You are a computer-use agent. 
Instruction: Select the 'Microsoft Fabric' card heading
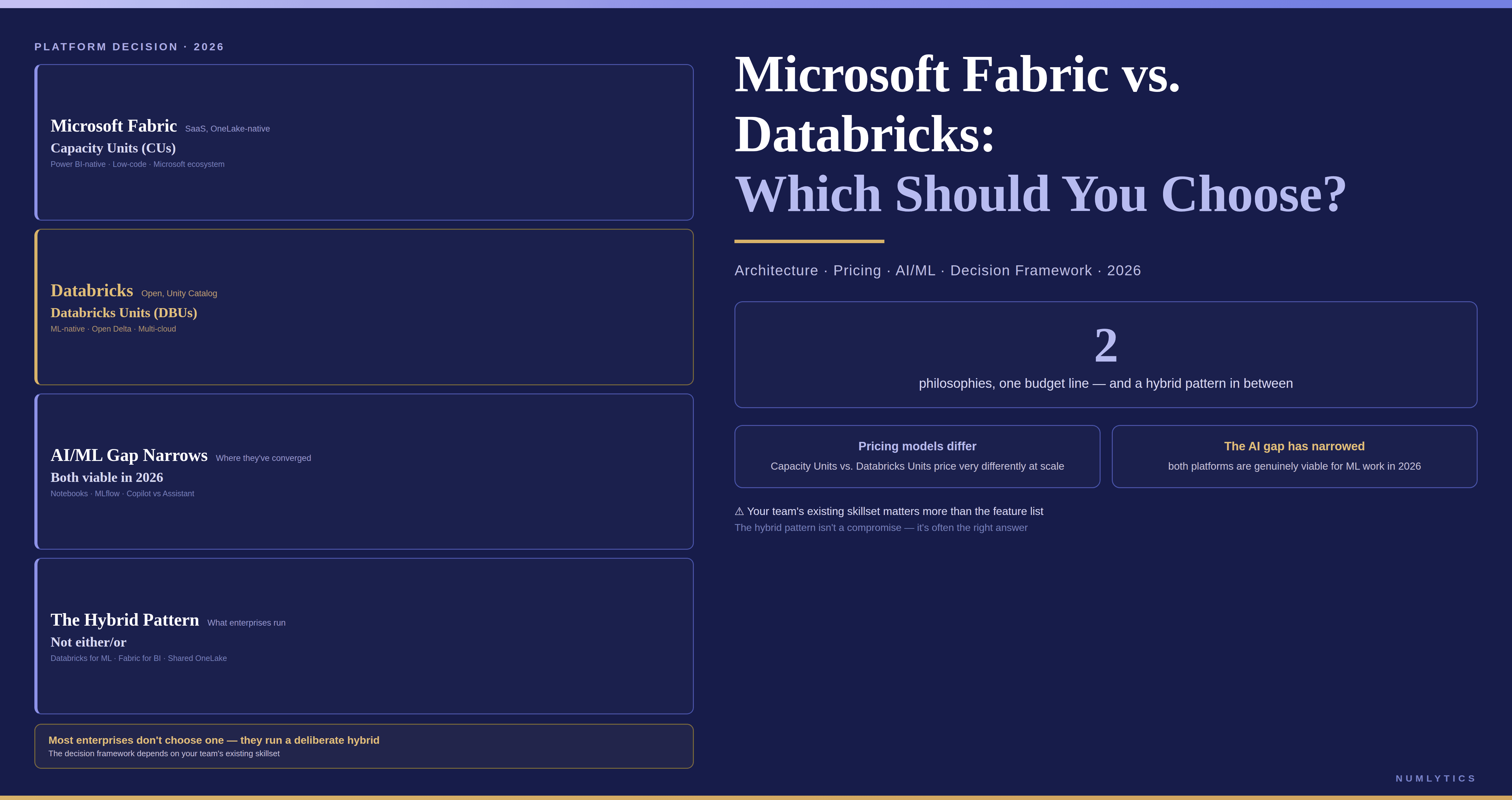[114, 126]
